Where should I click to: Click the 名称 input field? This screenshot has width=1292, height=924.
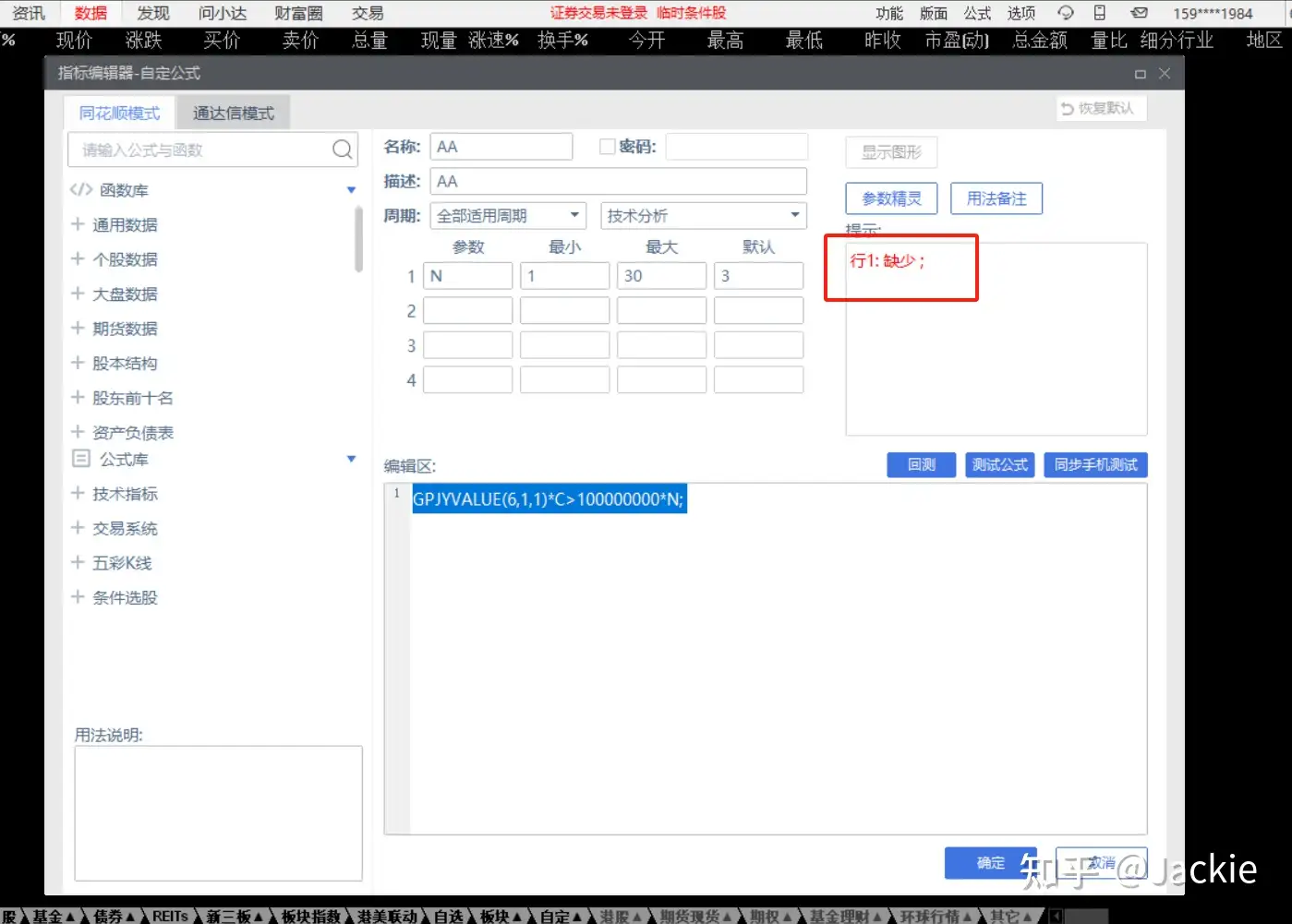(501, 146)
